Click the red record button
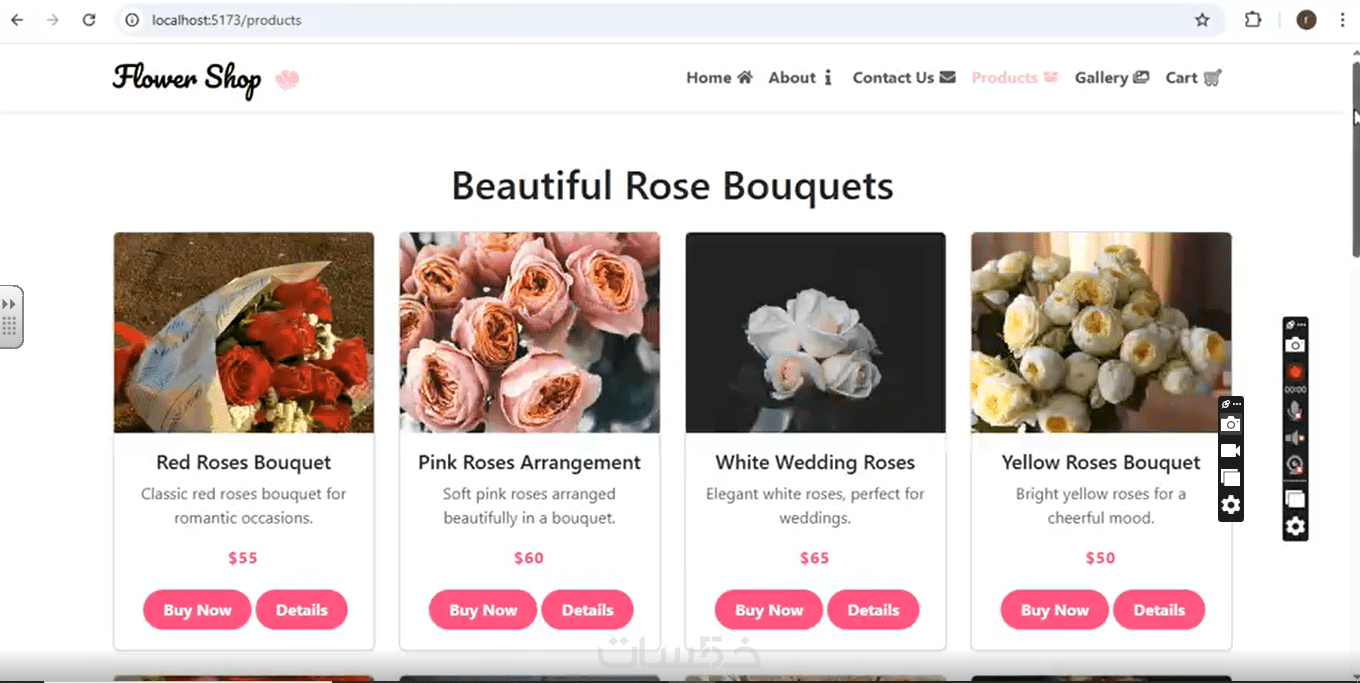Image resolution: width=1360 pixels, height=683 pixels. [x=1295, y=372]
